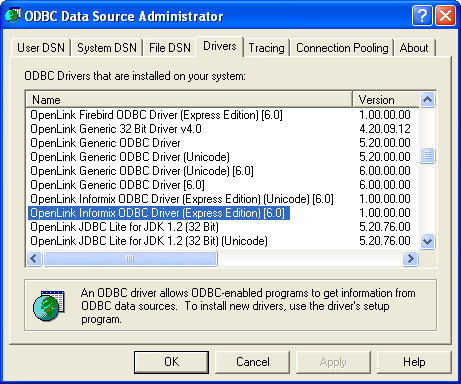461x384 pixels.
Task: Click the Cancel button
Action: point(253,362)
